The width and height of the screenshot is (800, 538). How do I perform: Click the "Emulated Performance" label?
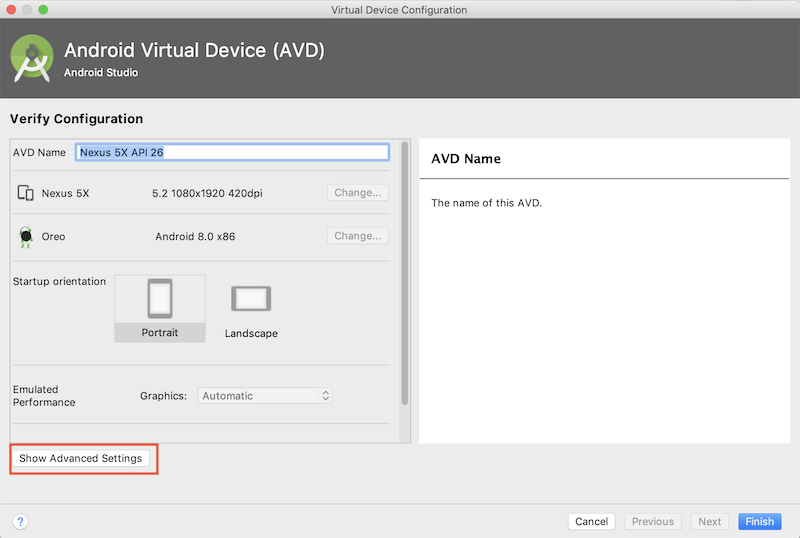(x=44, y=396)
